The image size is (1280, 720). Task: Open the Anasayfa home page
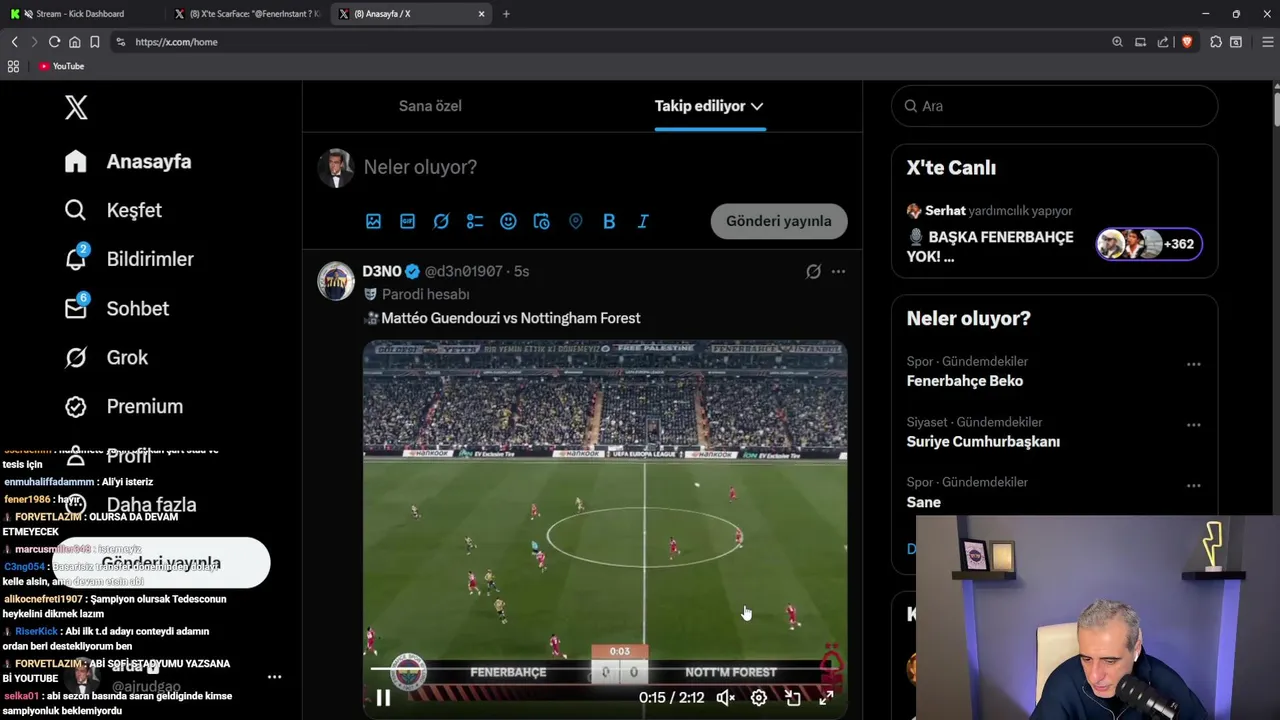[128, 161]
